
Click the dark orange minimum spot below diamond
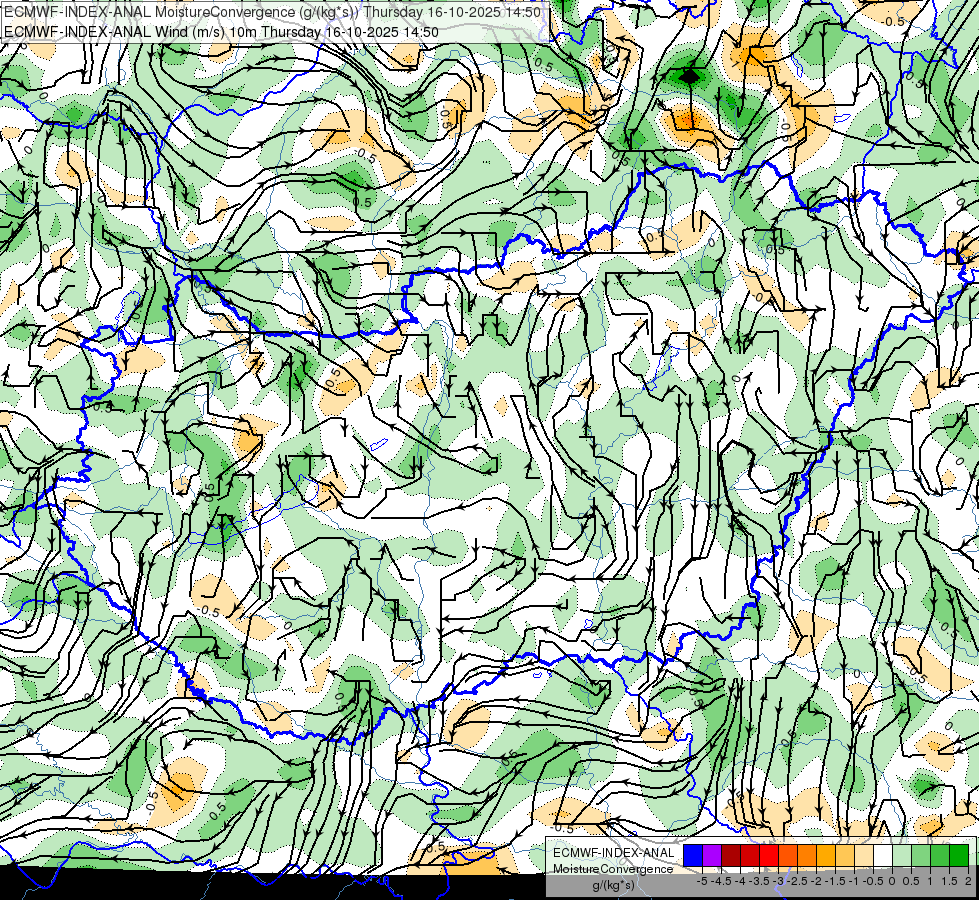coord(686,118)
